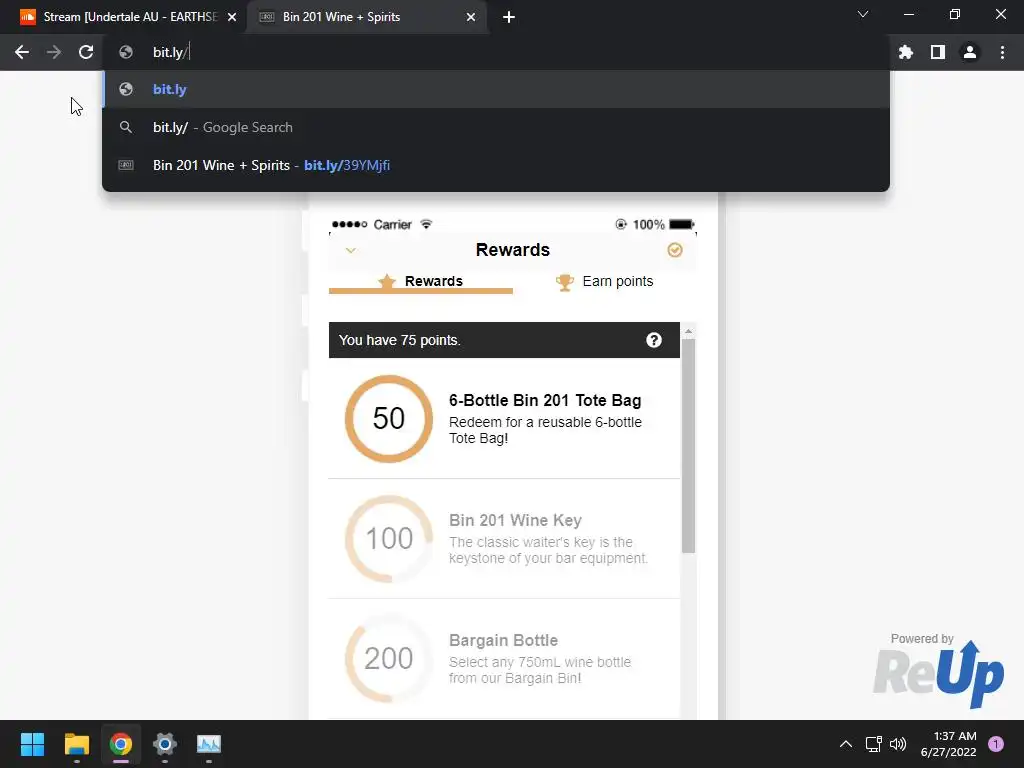Open the 6-Bottle Bin 201 Tote Bag reward
This screenshot has width=1024, height=768.
coord(504,419)
